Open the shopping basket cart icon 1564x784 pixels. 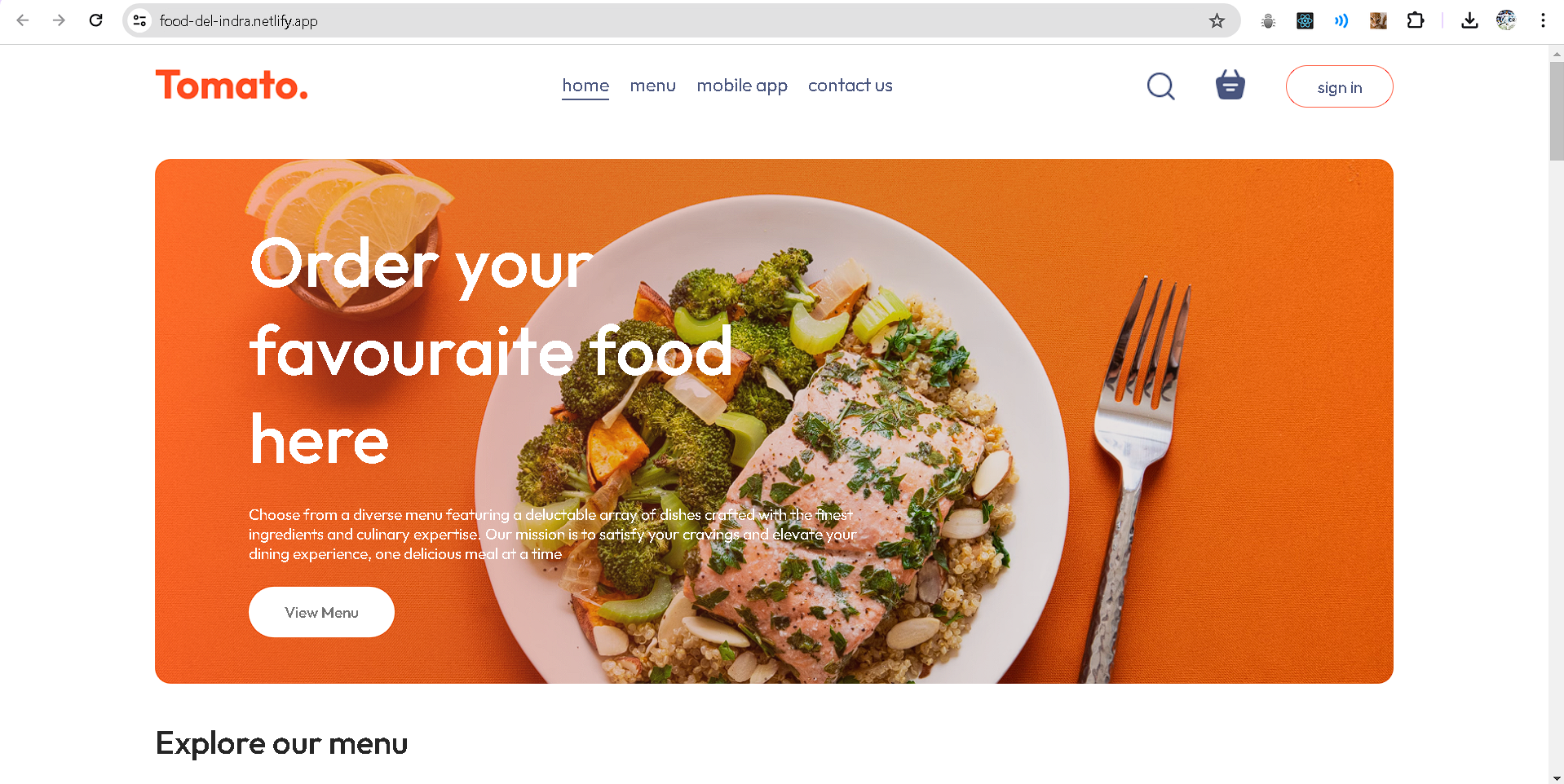tap(1230, 85)
